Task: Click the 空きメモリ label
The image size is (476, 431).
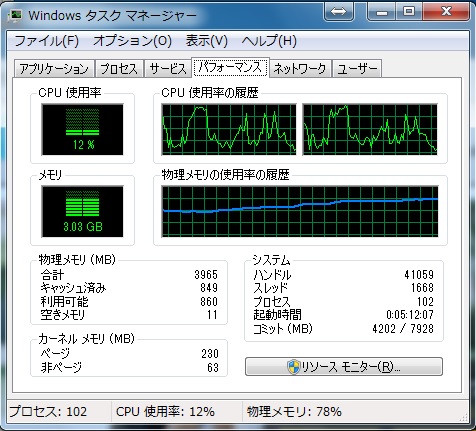Action: tap(63, 315)
